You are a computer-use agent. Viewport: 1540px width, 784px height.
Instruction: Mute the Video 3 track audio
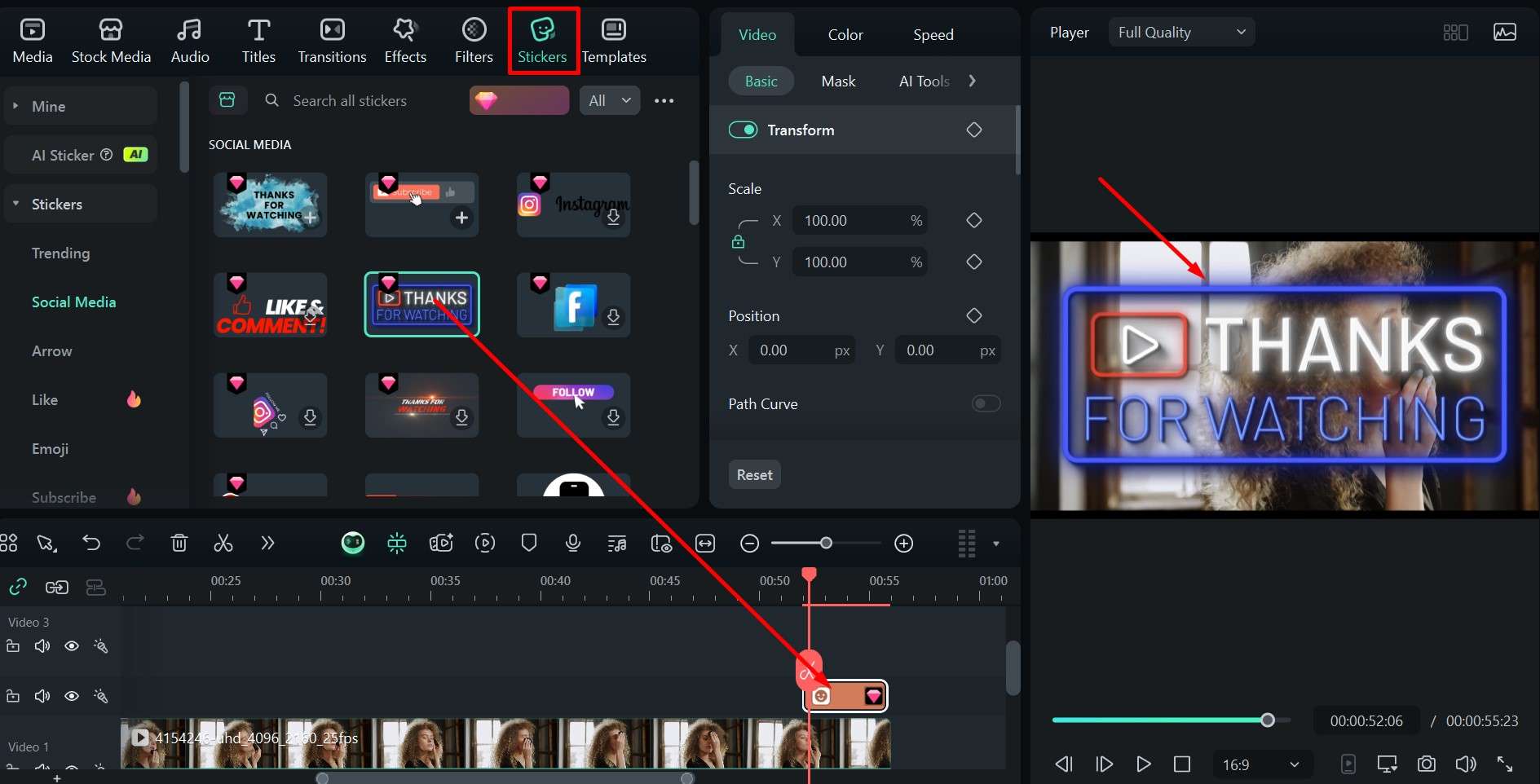coord(42,646)
